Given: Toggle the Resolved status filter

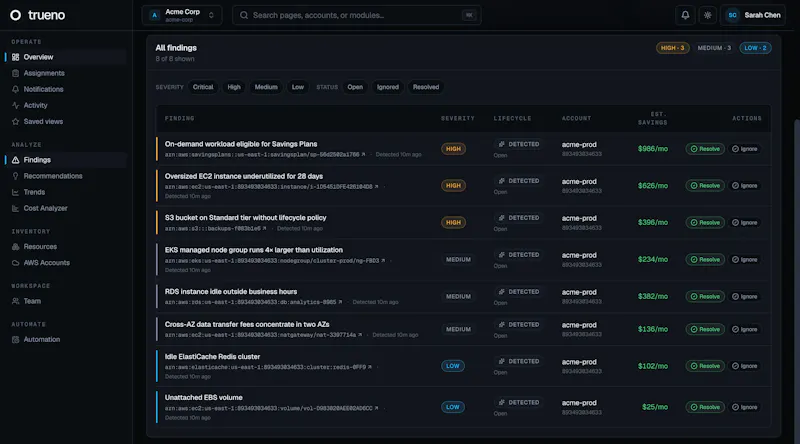Looking at the screenshot, I should pos(426,87).
